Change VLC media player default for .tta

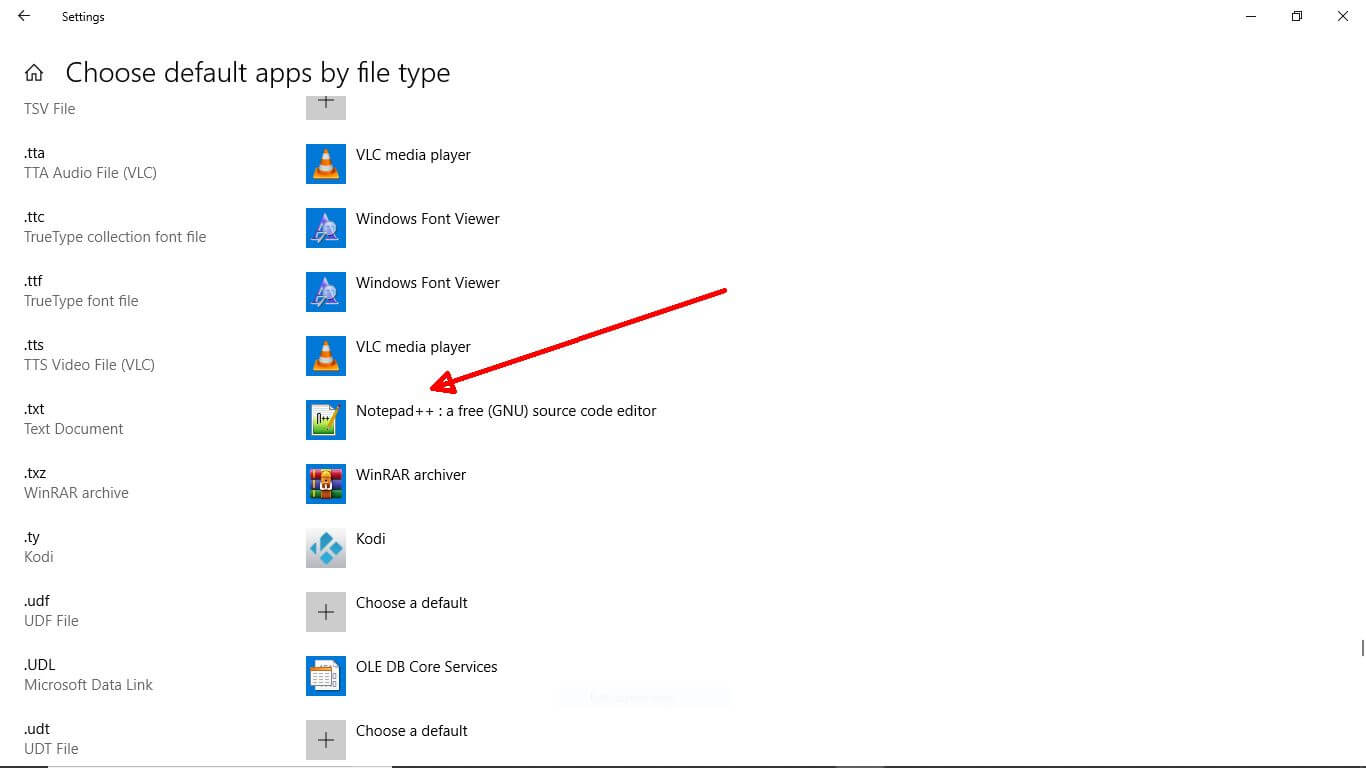tap(413, 155)
